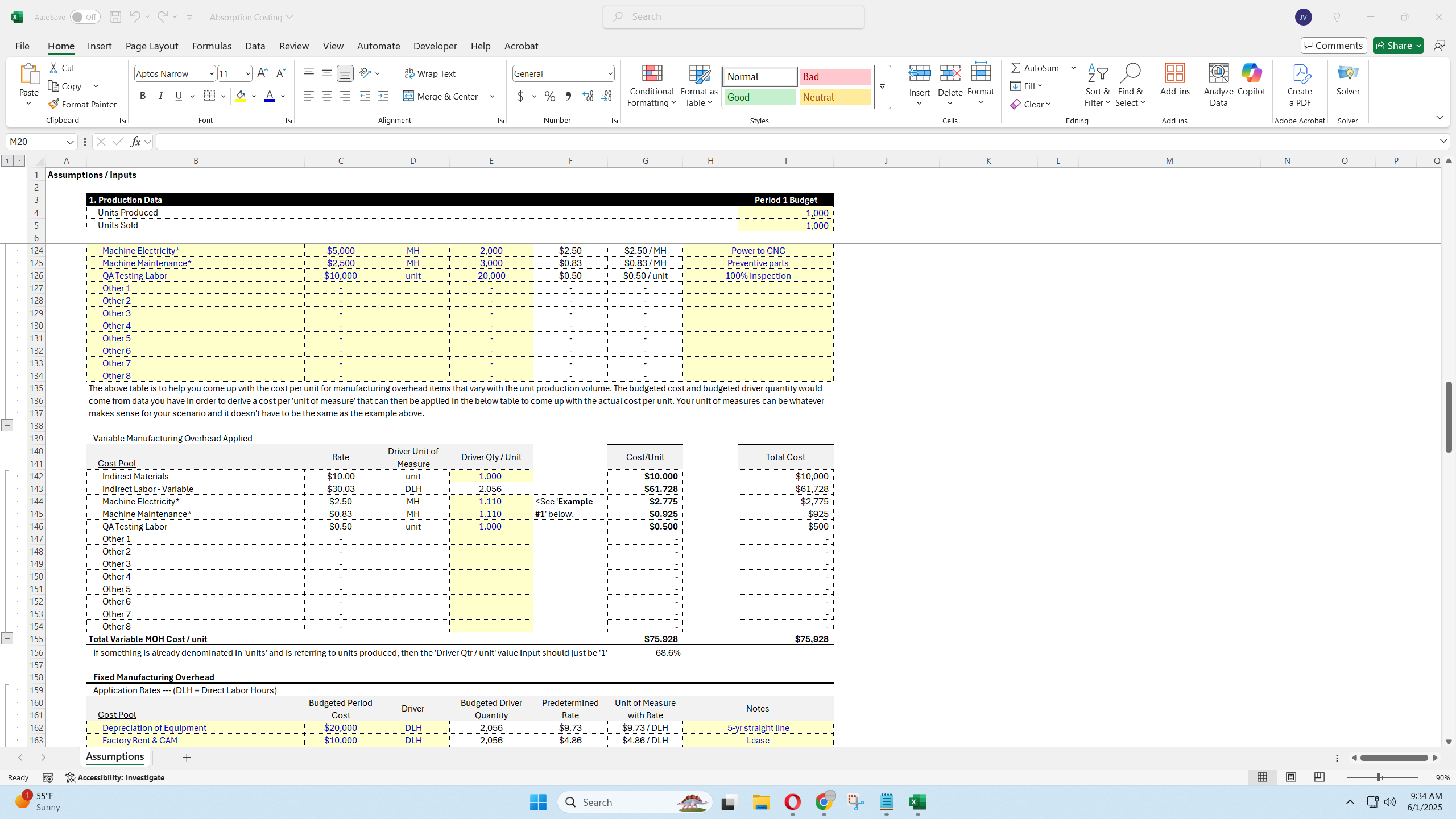Screen dimensions: 1456x819
Task: Click the Share button
Action: point(1397,45)
